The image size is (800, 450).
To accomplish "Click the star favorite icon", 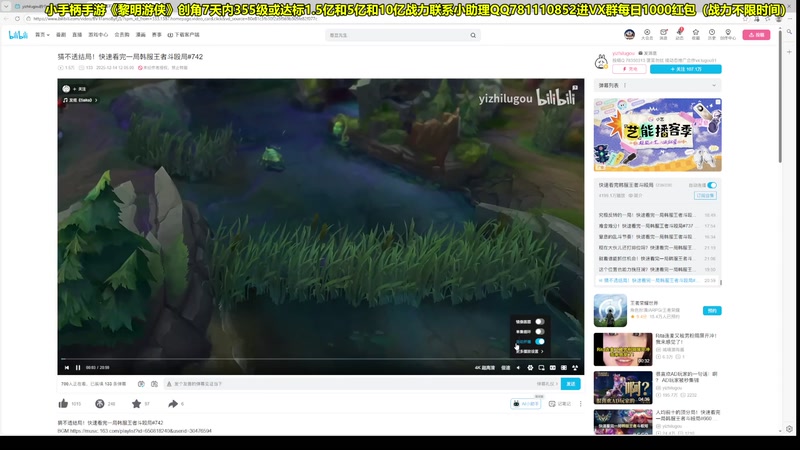I will click(135, 404).
